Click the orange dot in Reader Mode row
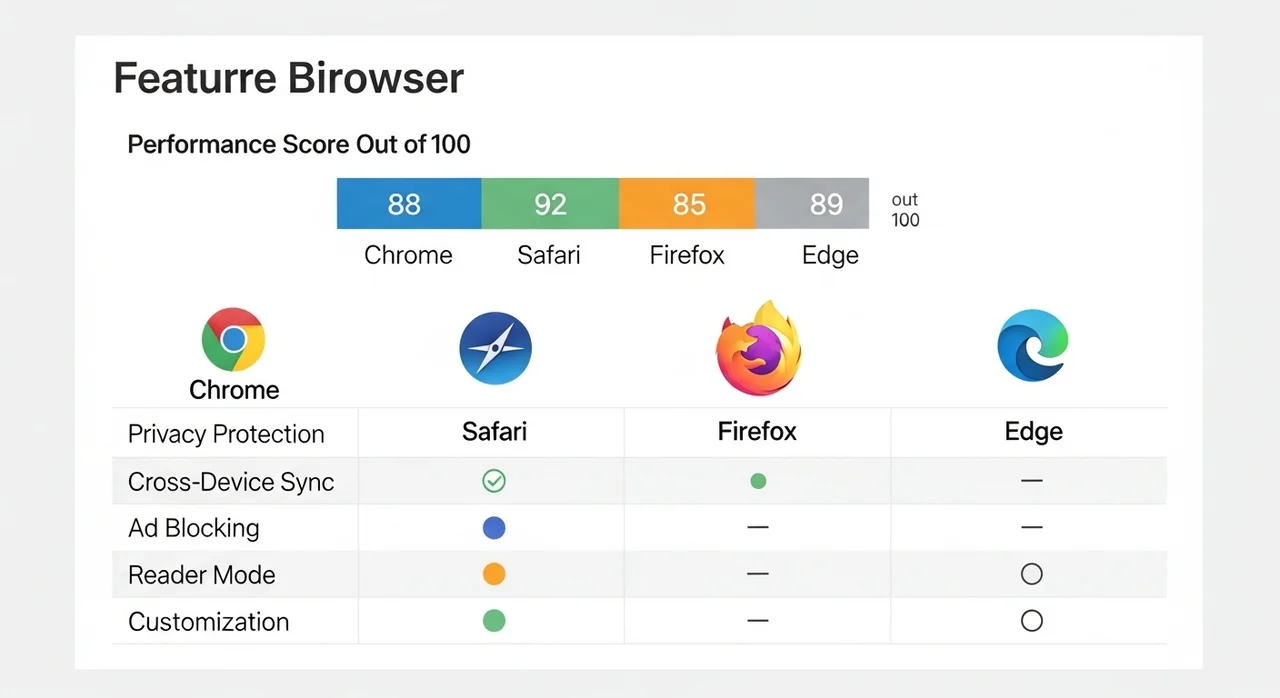1280x698 pixels. click(494, 574)
